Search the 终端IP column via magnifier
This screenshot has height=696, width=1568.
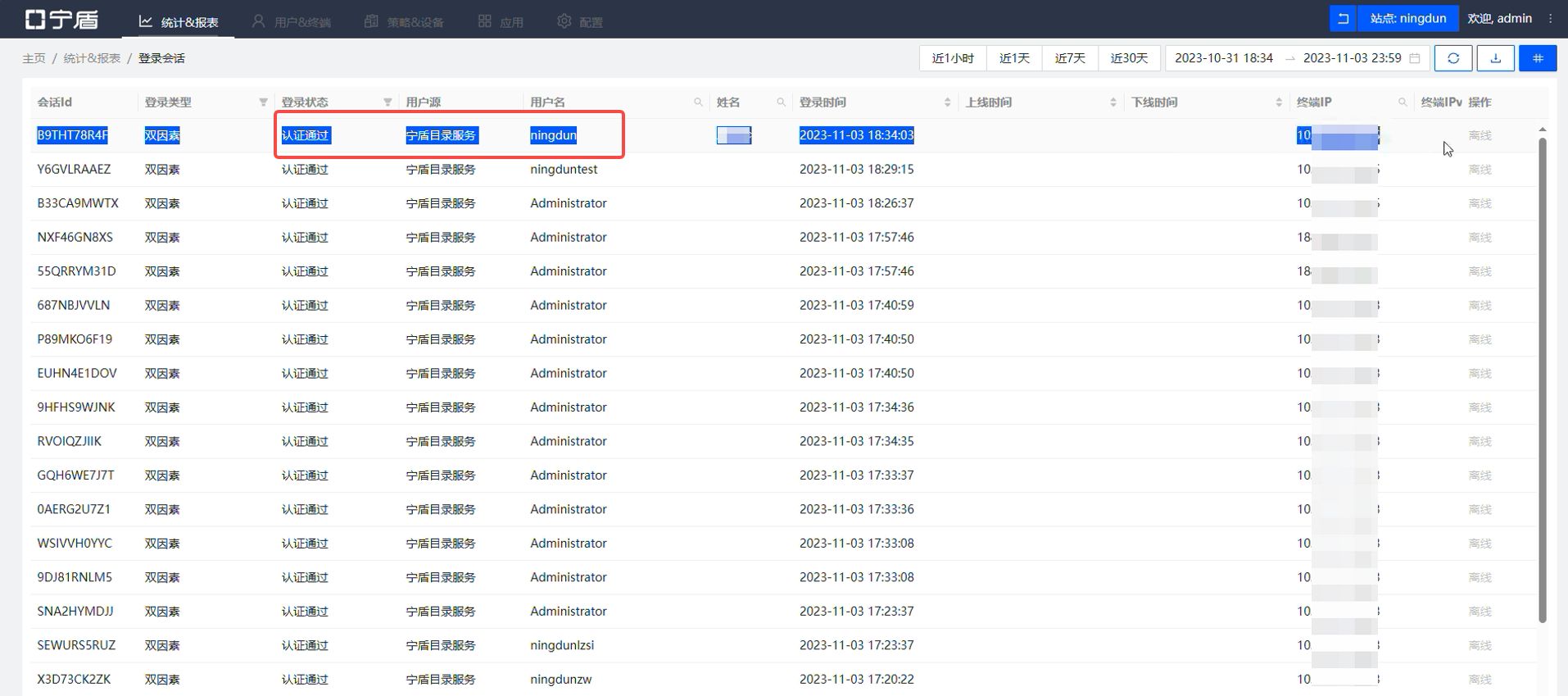pyautogui.click(x=1403, y=102)
